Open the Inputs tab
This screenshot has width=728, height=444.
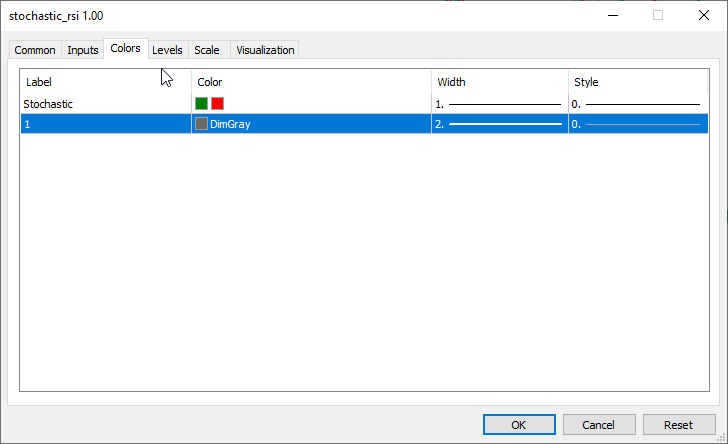[x=83, y=50]
